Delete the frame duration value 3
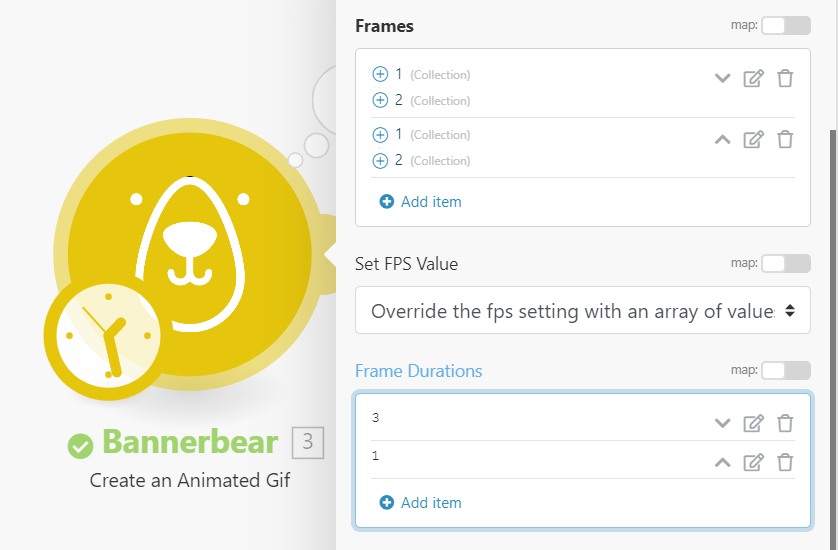838x550 pixels. (x=785, y=423)
